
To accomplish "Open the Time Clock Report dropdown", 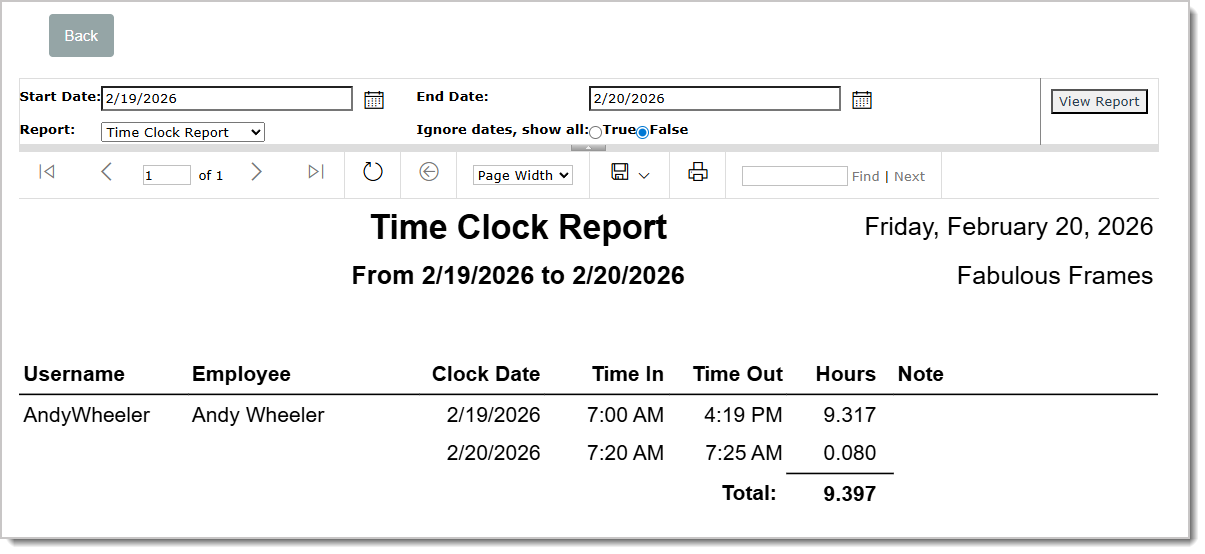I will (x=183, y=132).
